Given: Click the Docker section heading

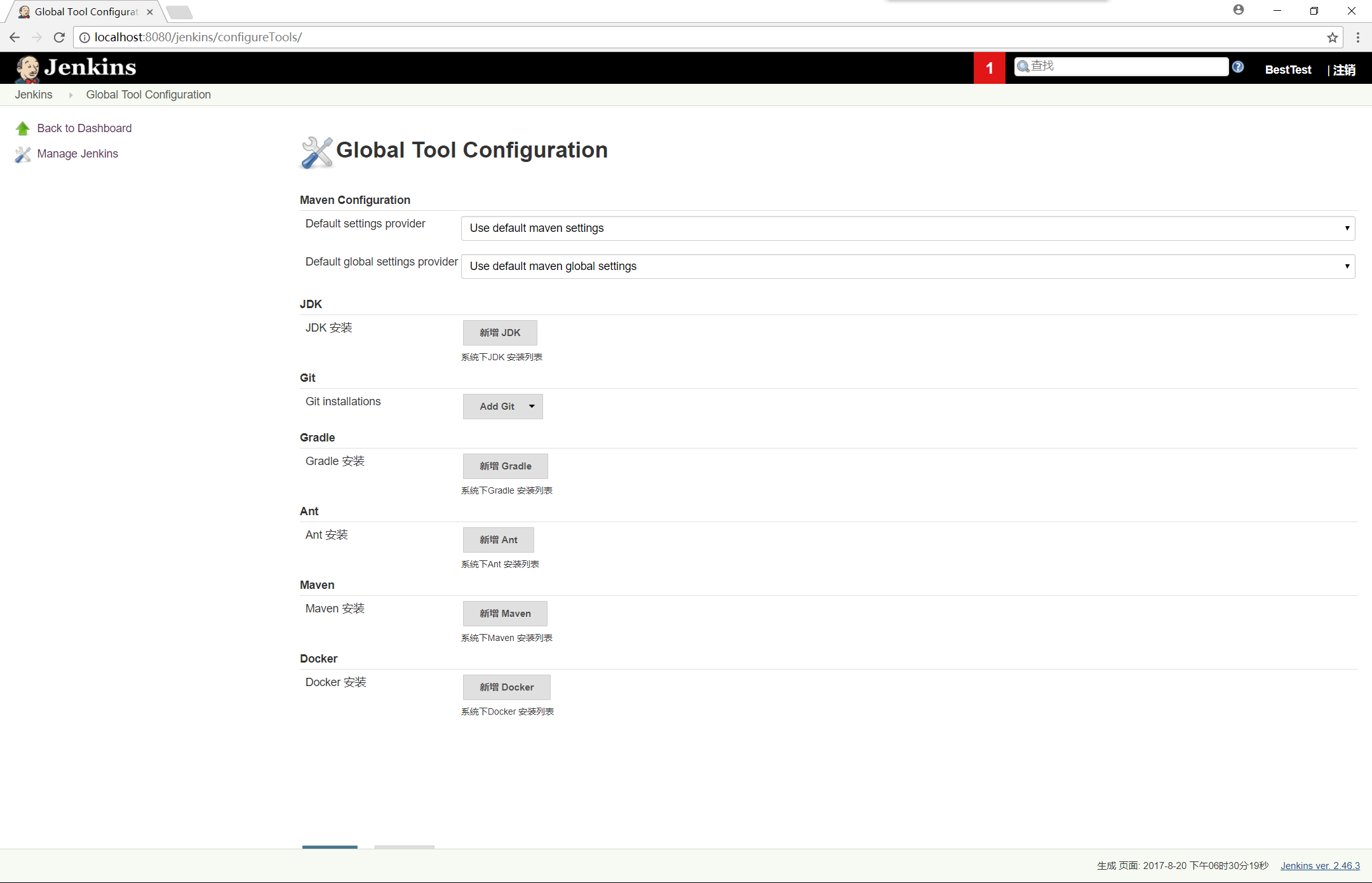Looking at the screenshot, I should coord(319,659).
